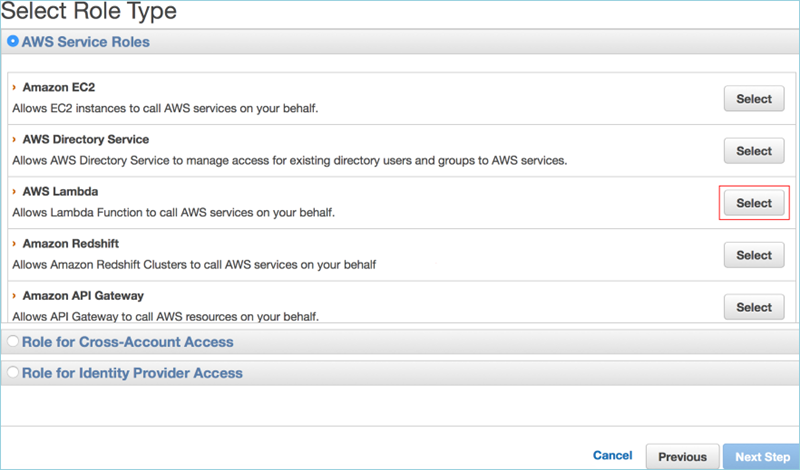Click Select for Amazon EC2
The height and width of the screenshot is (470, 800).
pos(754,98)
